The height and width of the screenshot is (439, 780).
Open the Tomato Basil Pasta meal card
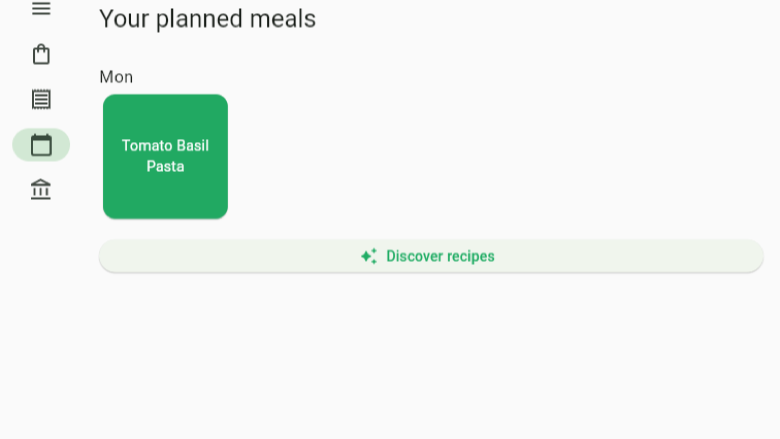click(x=165, y=156)
